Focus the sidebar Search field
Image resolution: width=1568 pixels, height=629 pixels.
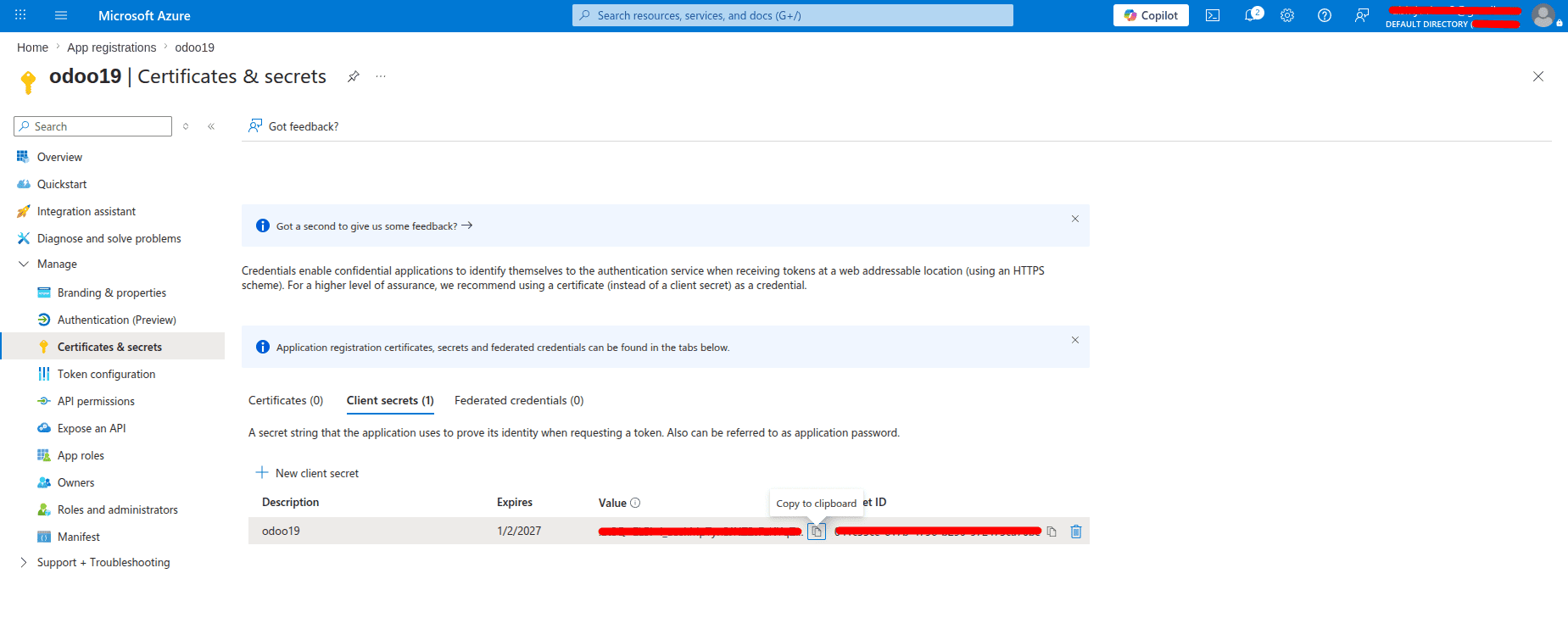(93, 126)
